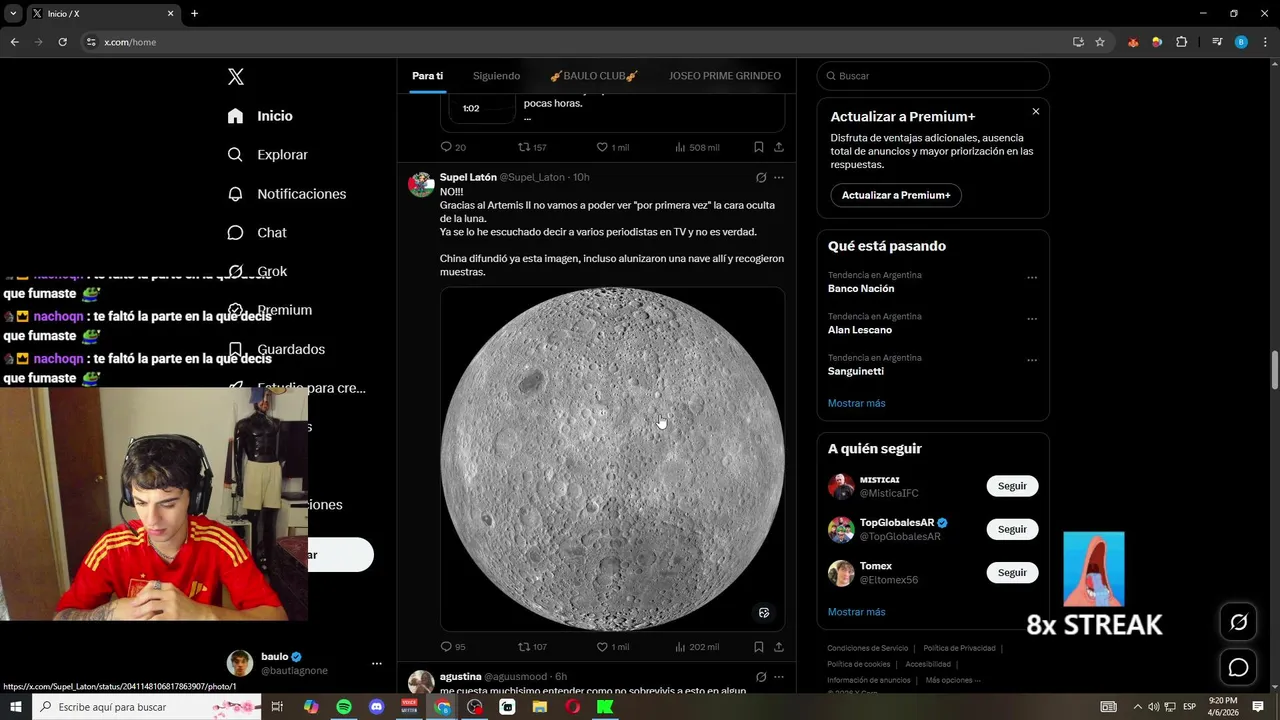Share the post with 508 mil views
1280x720 pixels.
(779, 147)
